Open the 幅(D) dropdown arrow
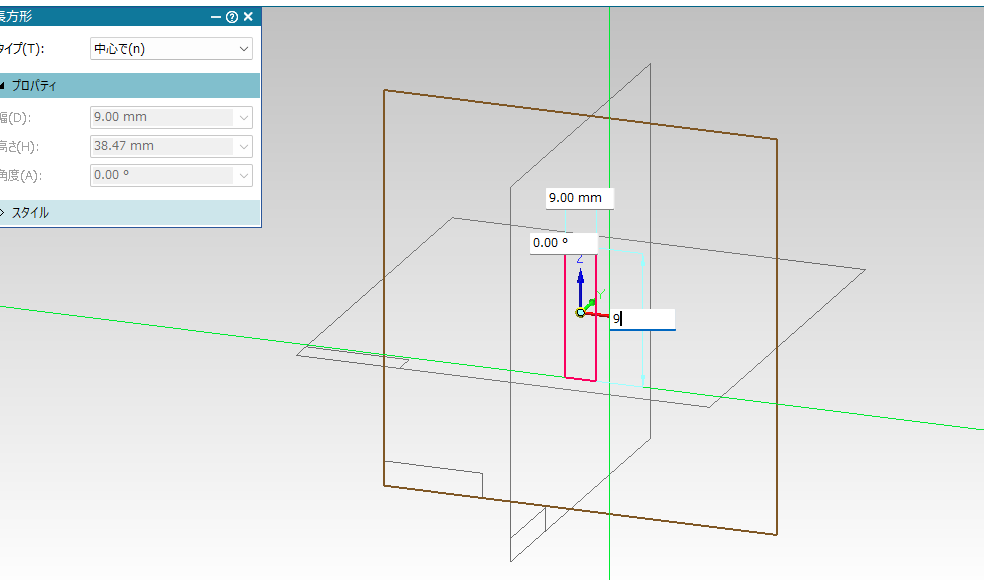Image resolution: width=984 pixels, height=580 pixels. (244, 117)
